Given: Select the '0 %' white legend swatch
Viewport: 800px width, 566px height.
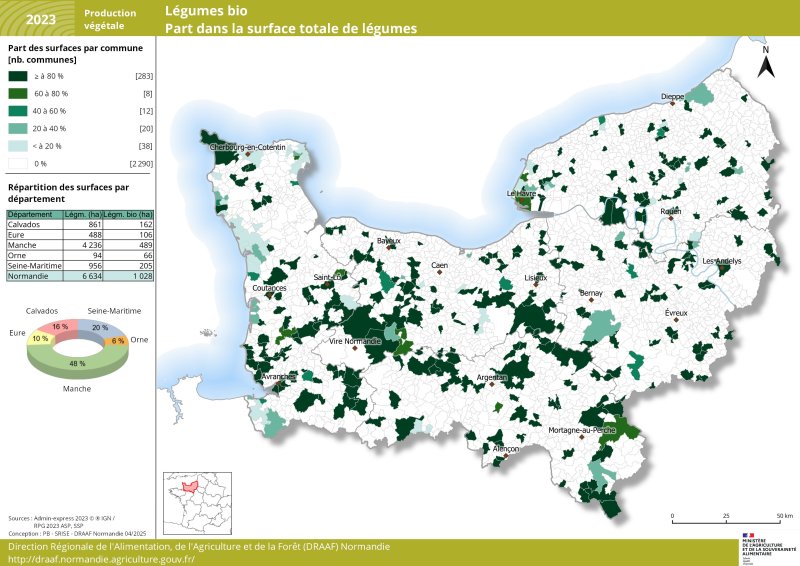Looking at the screenshot, I should pyautogui.click(x=18, y=164).
